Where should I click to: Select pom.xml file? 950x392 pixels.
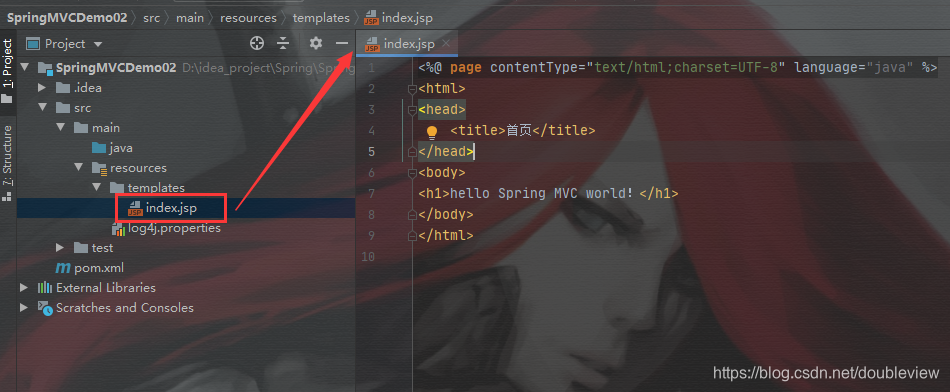pyautogui.click(x=99, y=267)
